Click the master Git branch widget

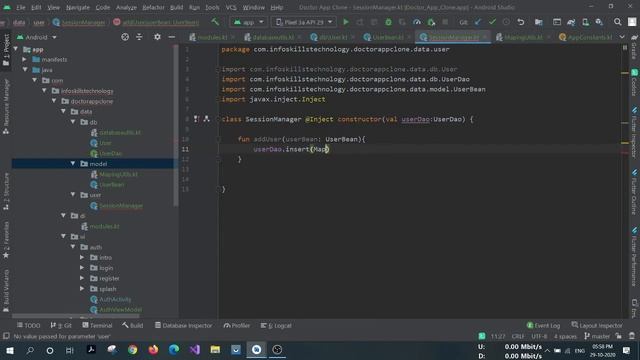(x=596, y=336)
